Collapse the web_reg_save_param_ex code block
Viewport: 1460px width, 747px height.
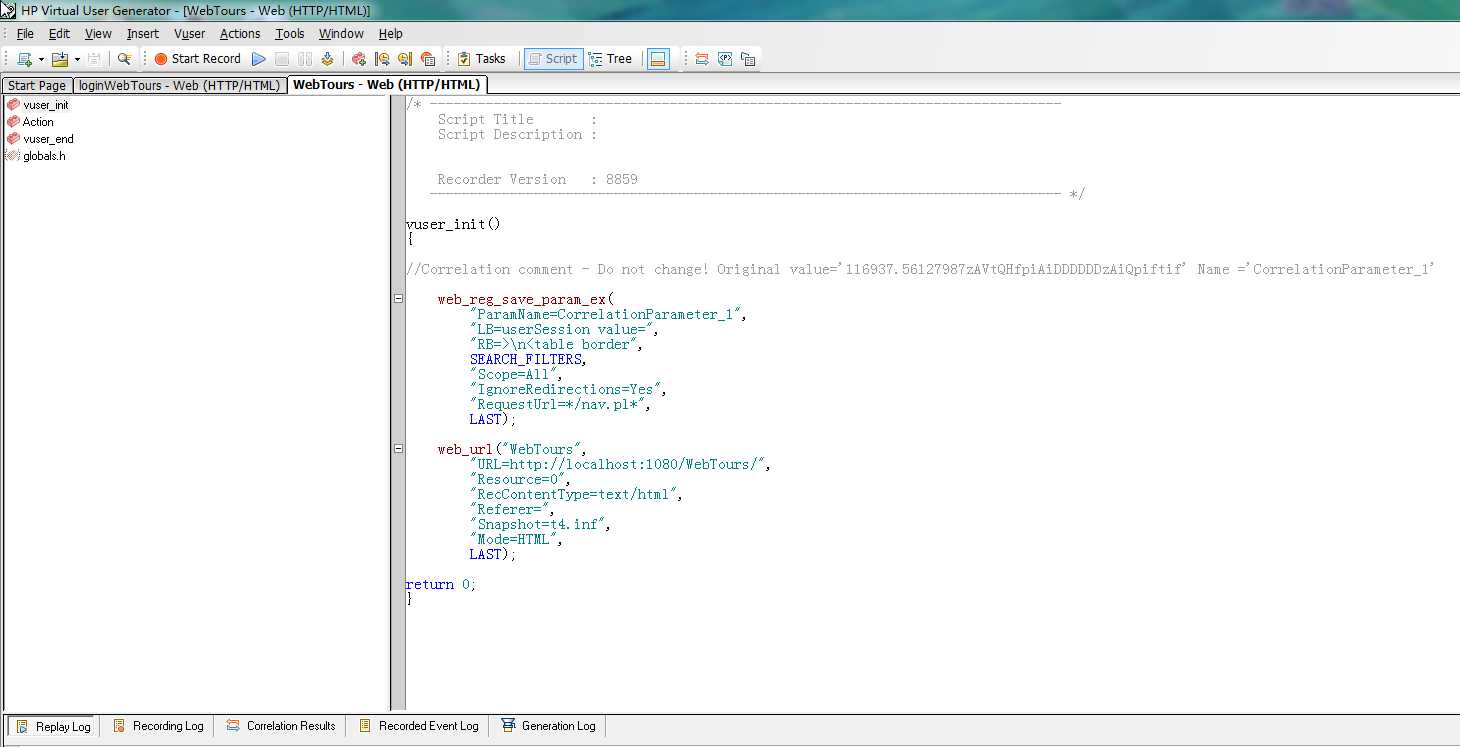pyautogui.click(x=398, y=299)
